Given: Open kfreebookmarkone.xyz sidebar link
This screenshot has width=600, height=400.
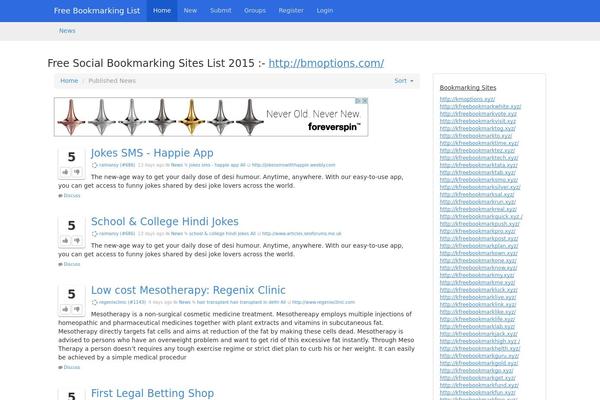Looking at the screenshot, I should pos(478,260).
